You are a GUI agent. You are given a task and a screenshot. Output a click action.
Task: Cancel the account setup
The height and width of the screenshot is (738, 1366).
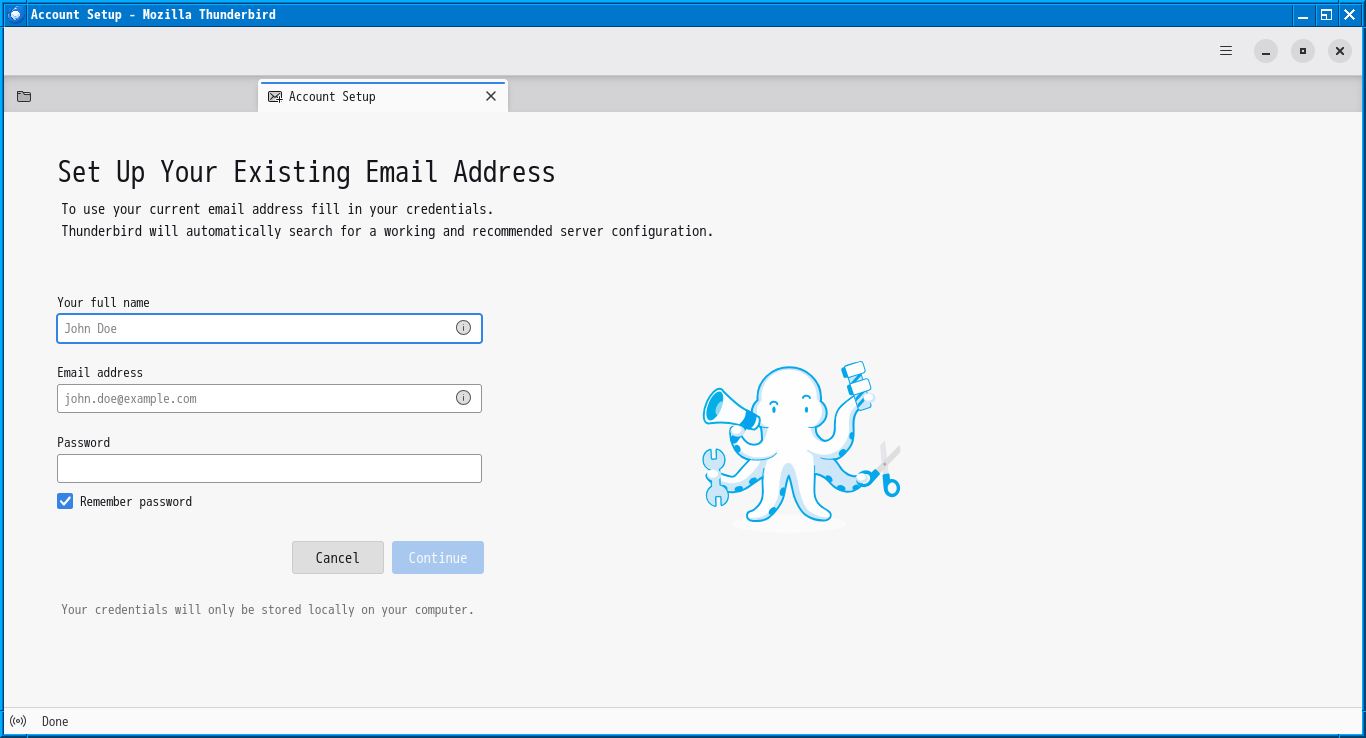pos(338,558)
